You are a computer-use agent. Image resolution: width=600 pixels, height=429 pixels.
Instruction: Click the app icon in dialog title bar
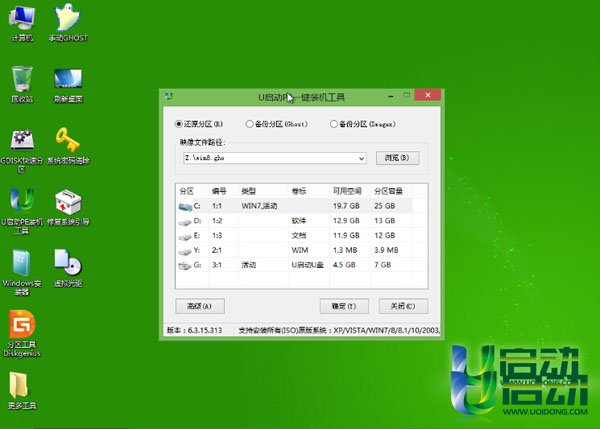tap(169, 96)
